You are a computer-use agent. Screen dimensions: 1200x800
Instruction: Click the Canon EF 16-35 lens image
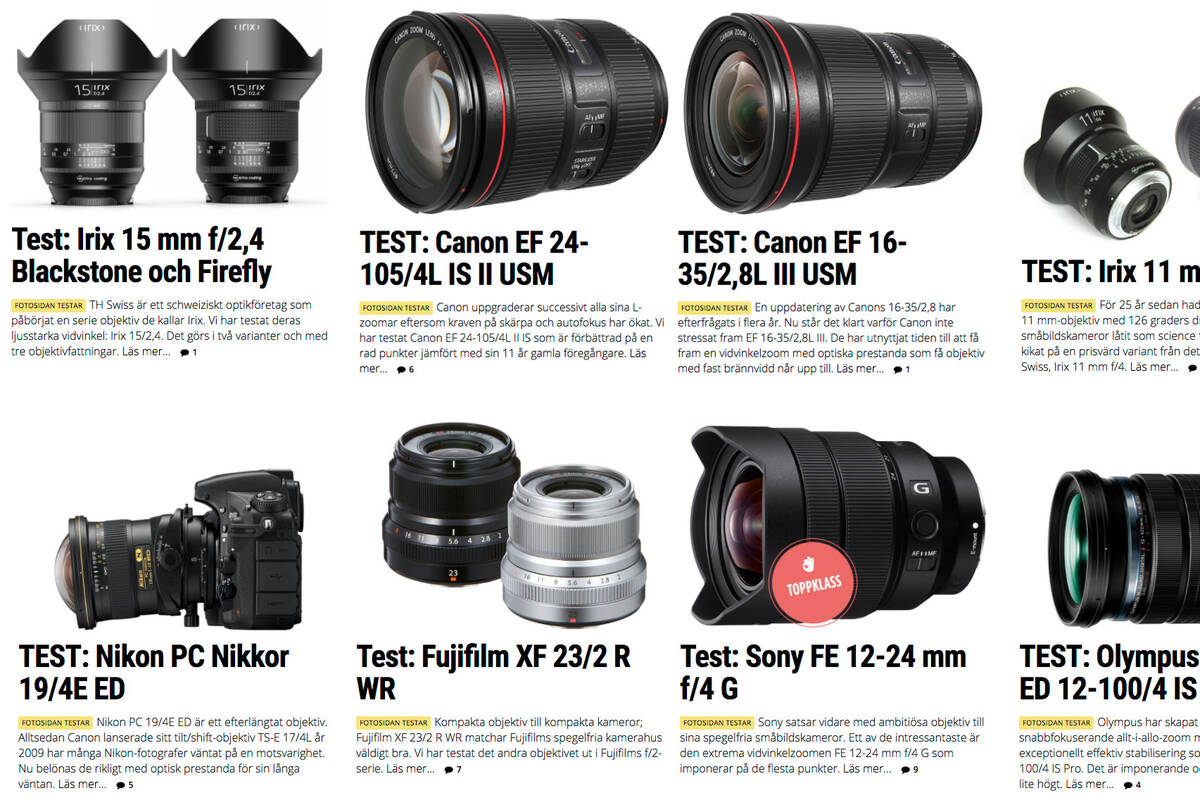[x=835, y=108]
